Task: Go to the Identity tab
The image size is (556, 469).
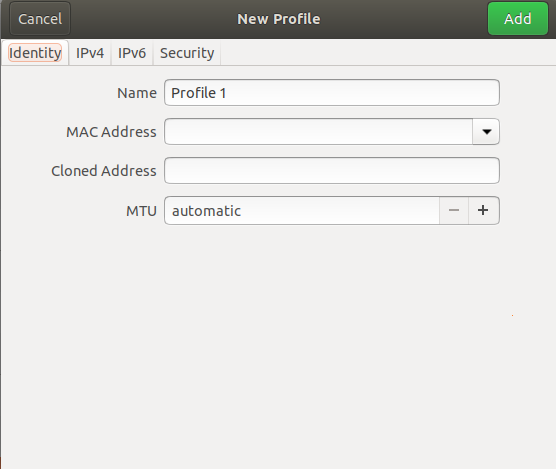Action: pos(35,53)
